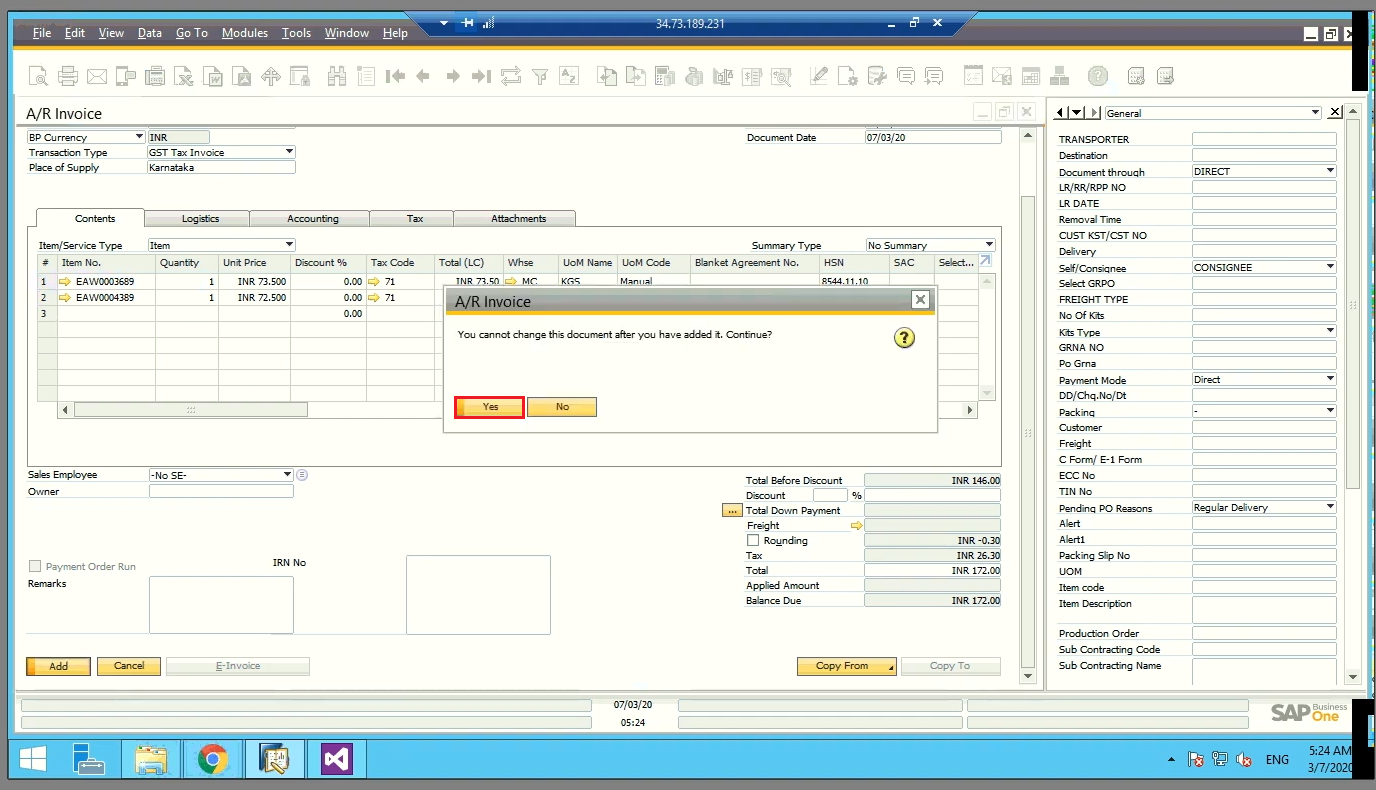
Task: Click the Filter funnel icon
Action: (540, 76)
